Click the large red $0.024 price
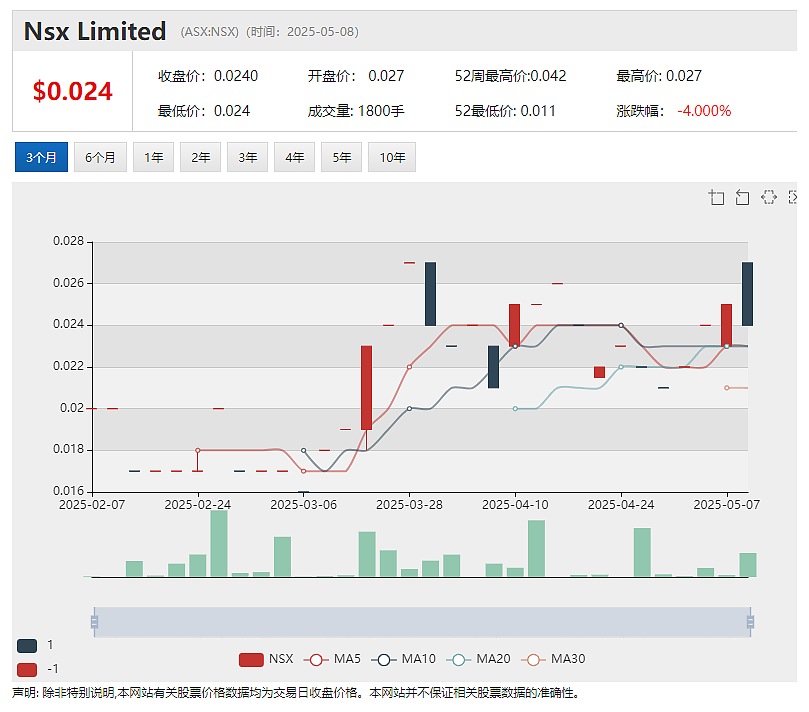Viewport: 809px width, 712px height. (x=72, y=91)
